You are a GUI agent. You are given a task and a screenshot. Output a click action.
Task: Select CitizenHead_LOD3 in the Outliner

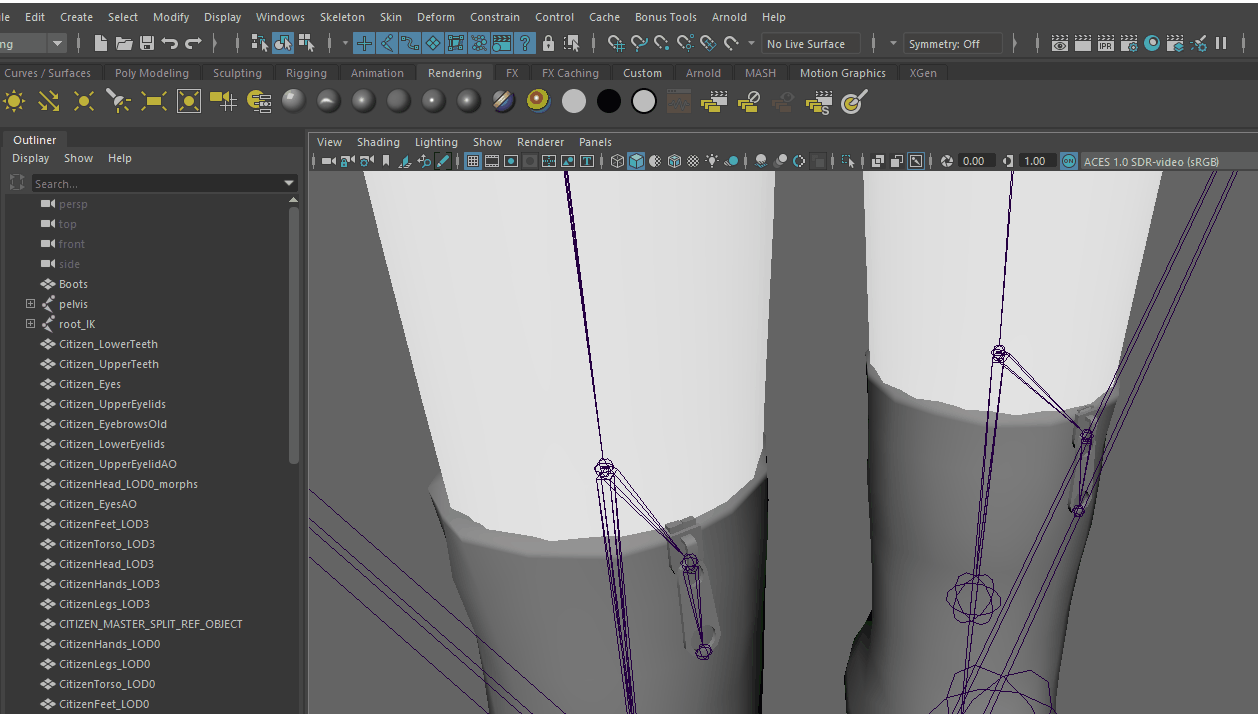106,564
